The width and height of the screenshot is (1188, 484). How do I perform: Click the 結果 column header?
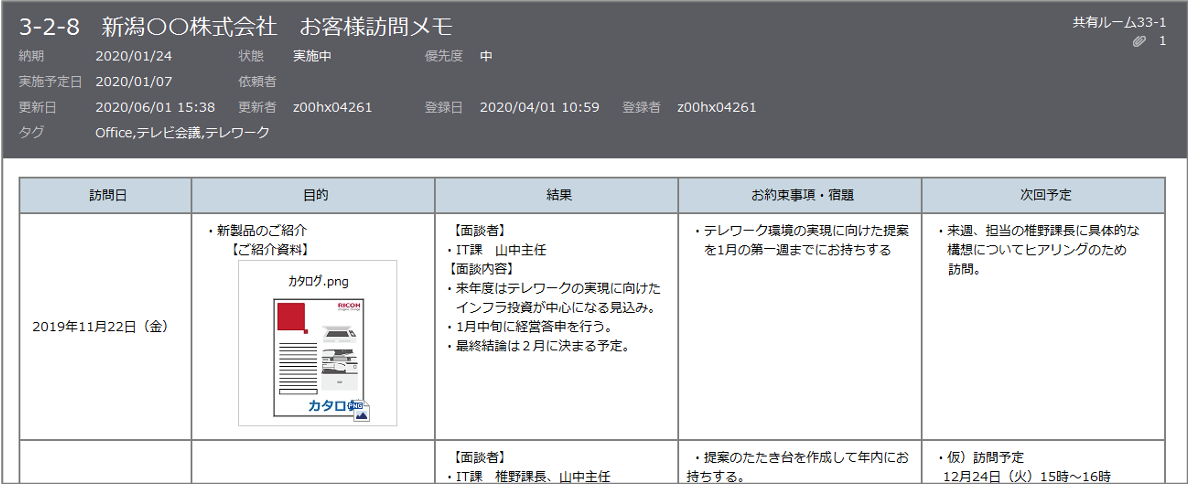556,195
